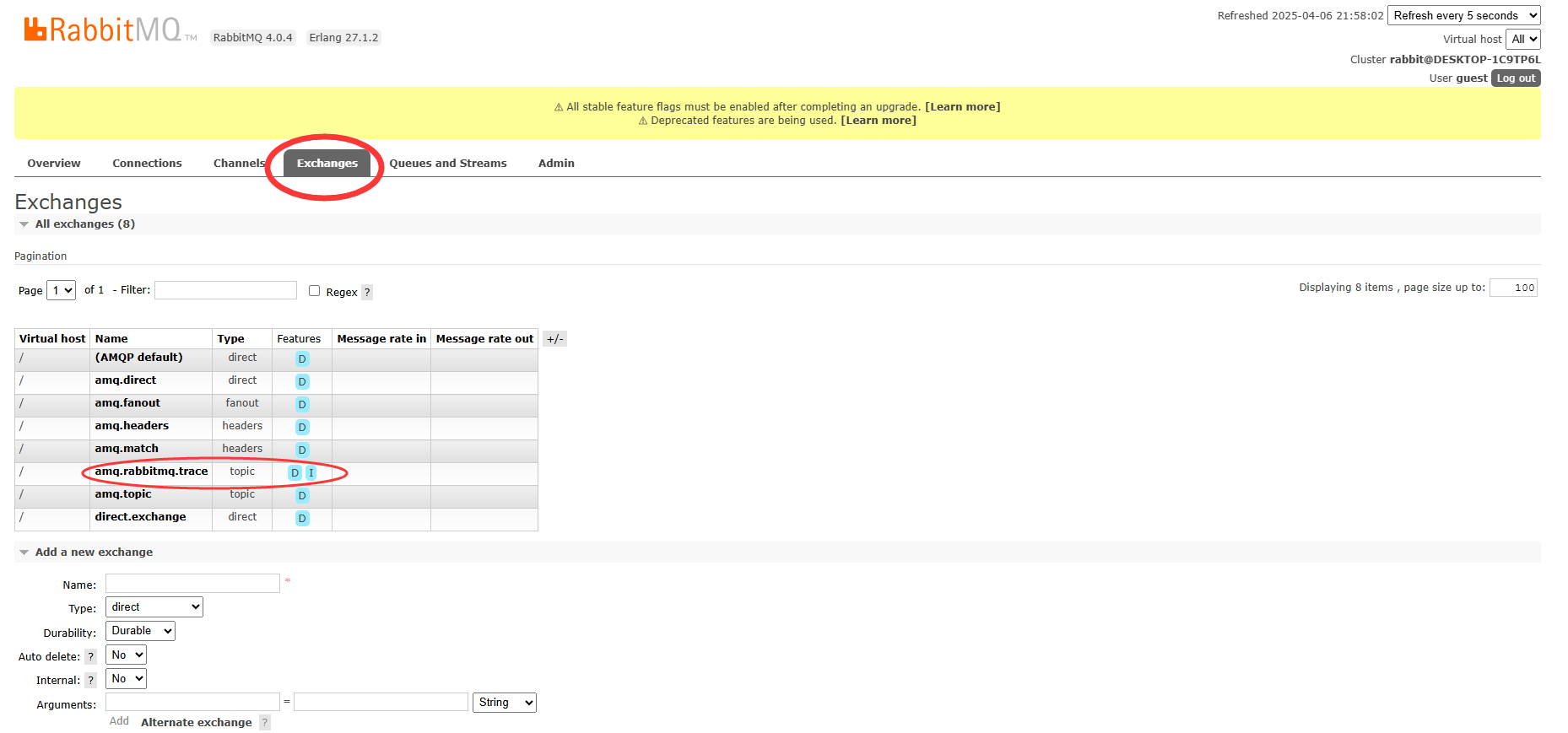The height and width of the screenshot is (733, 1568).
Task: Collapse the Add a new exchange section
Action: tap(94, 552)
